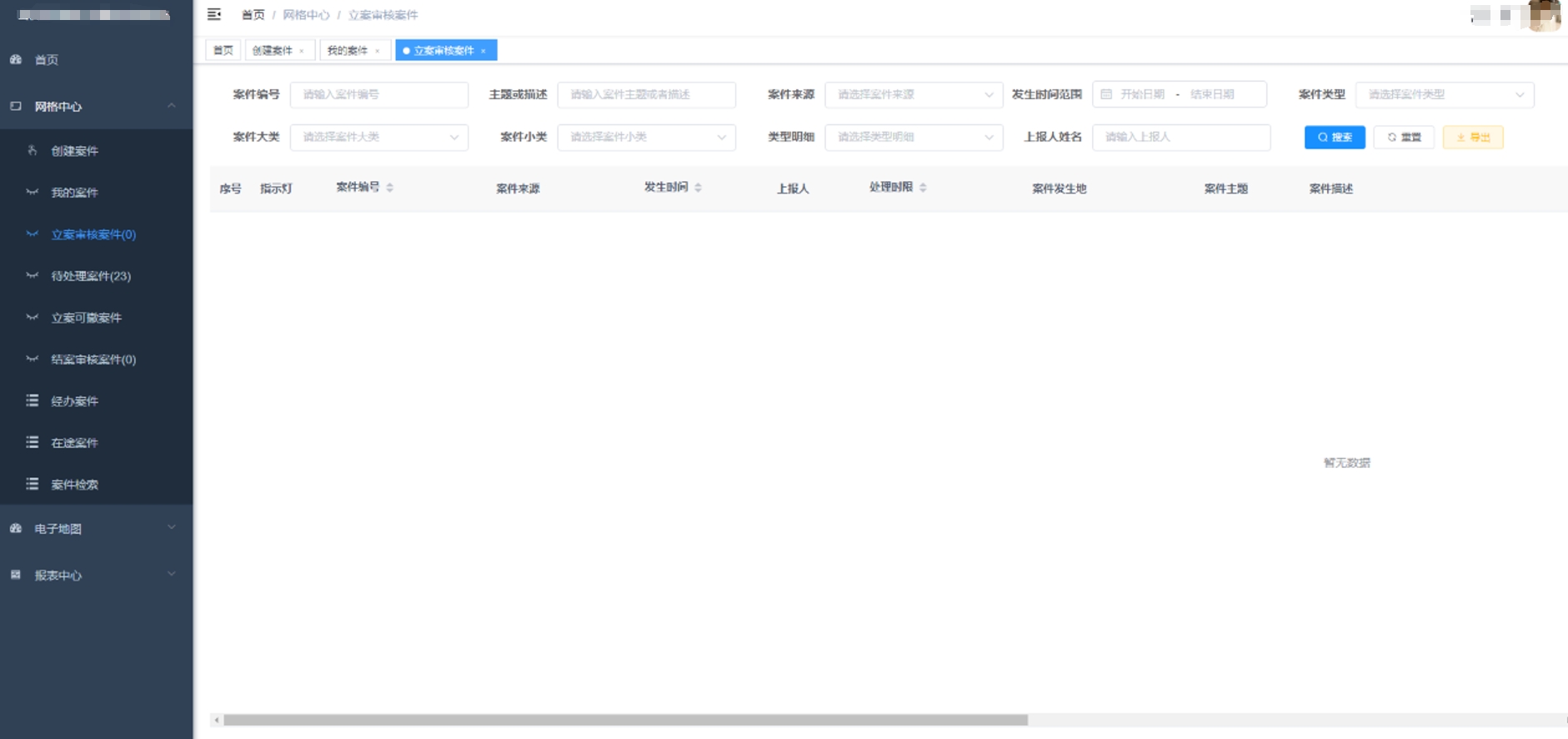The height and width of the screenshot is (739, 1568).
Task: Sort by 发生时间 column
Action: 698,188
